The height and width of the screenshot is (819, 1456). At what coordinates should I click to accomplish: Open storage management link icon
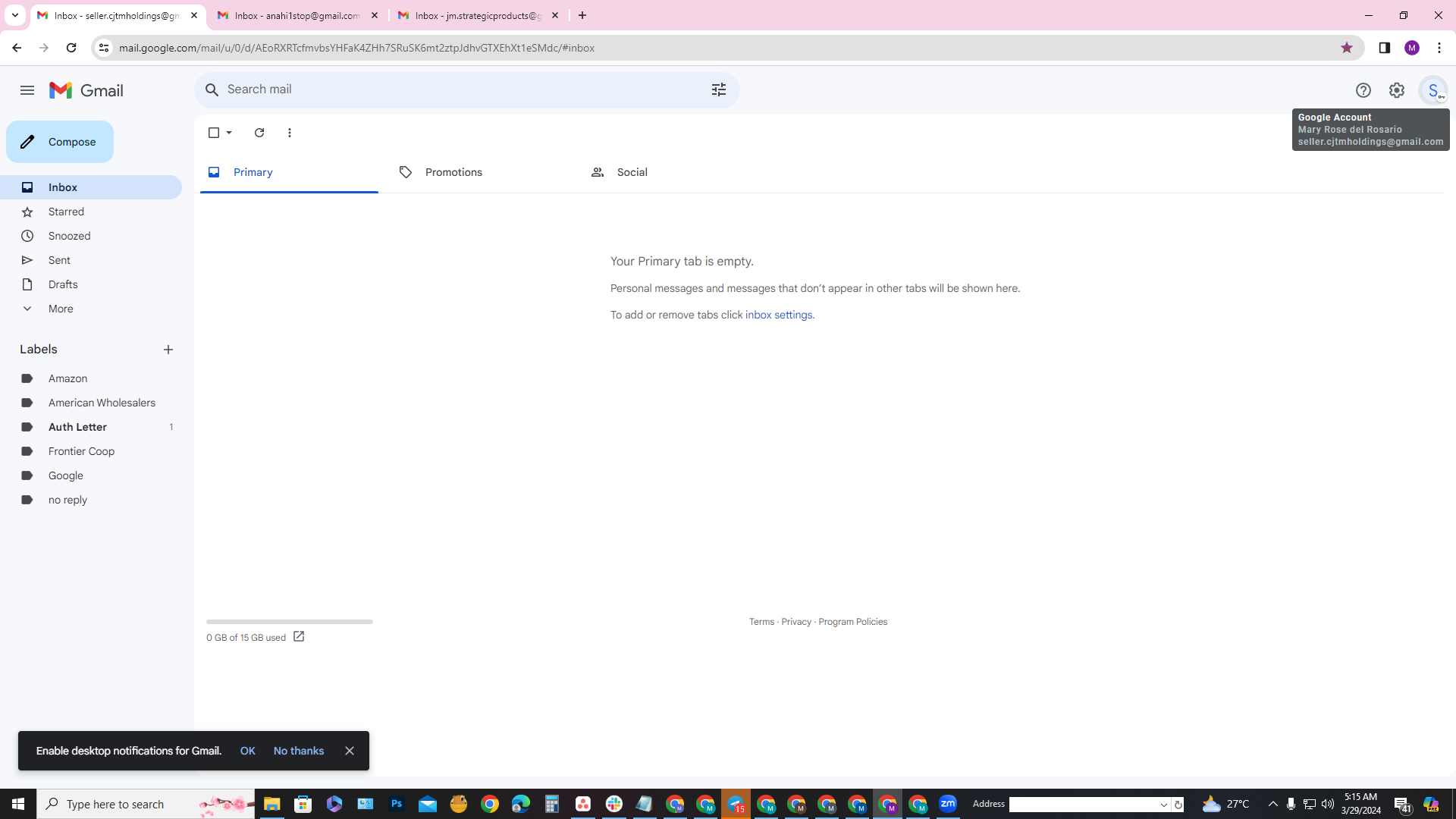pos(299,637)
